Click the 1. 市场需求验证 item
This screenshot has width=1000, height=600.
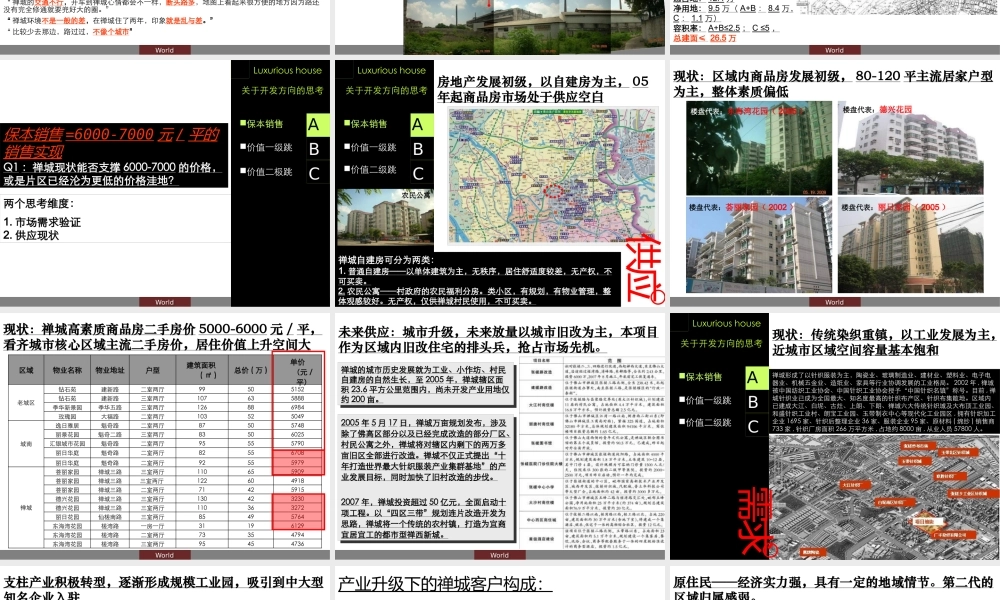click(42, 222)
